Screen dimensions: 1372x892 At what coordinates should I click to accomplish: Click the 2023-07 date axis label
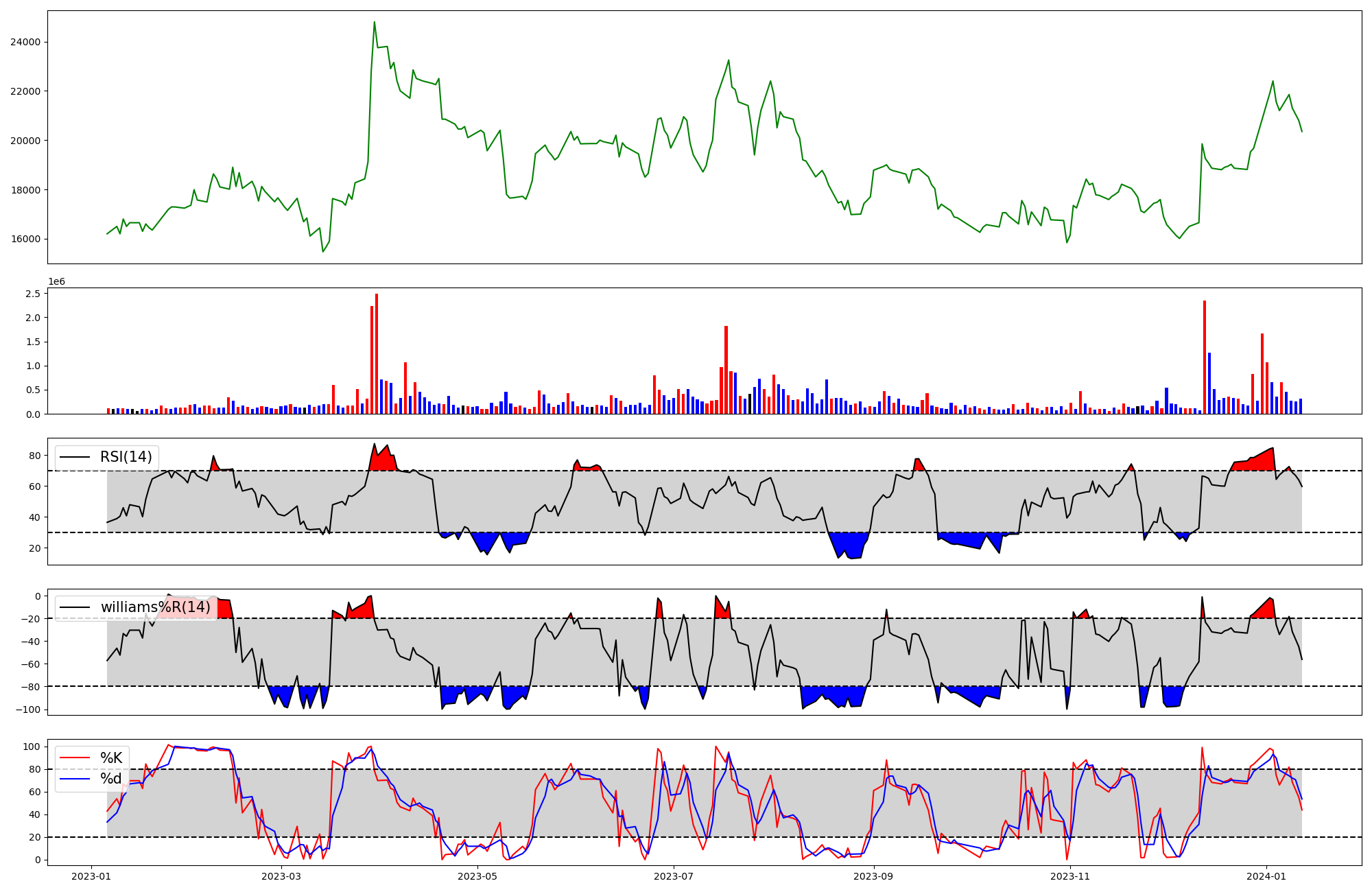click(x=674, y=876)
